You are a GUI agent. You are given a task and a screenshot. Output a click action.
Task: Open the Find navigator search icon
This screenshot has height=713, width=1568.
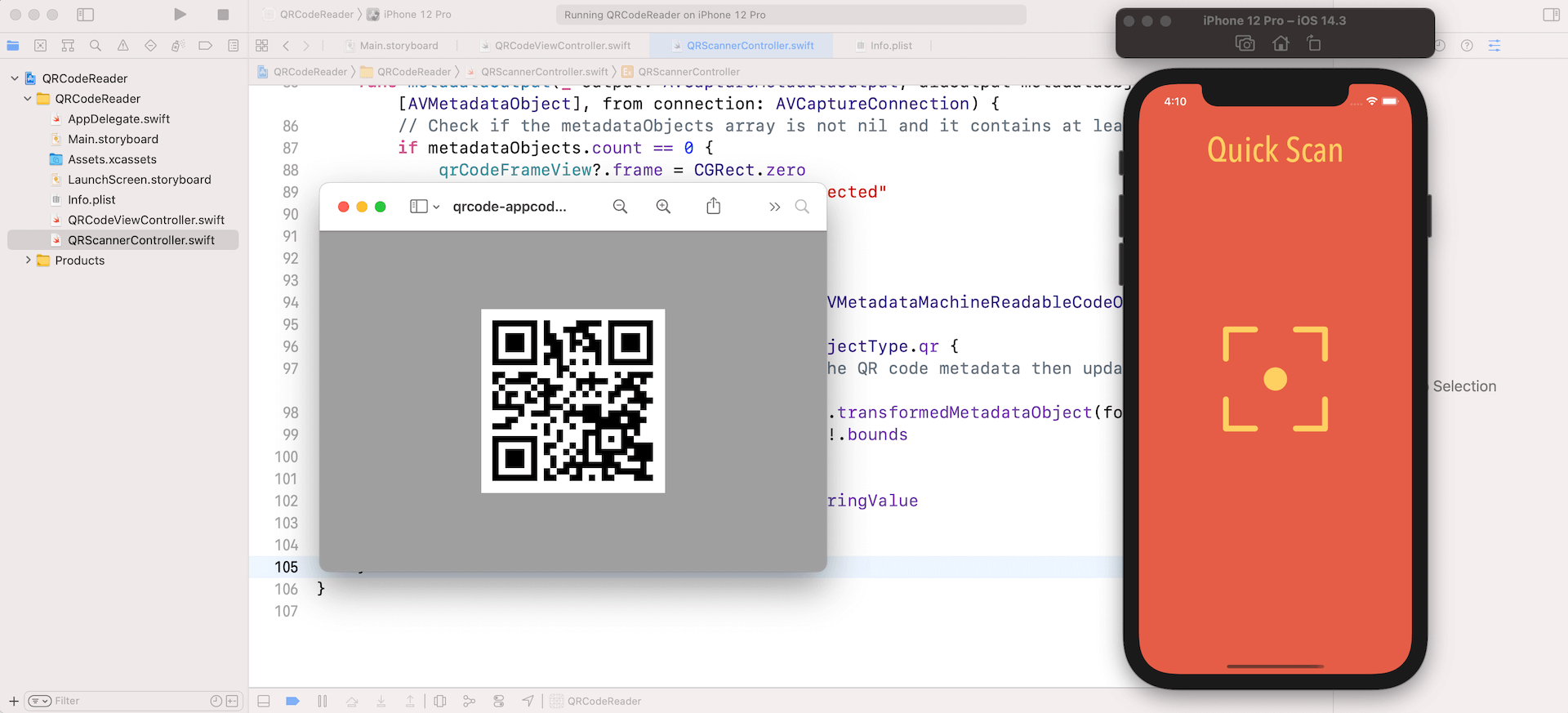tap(96, 46)
